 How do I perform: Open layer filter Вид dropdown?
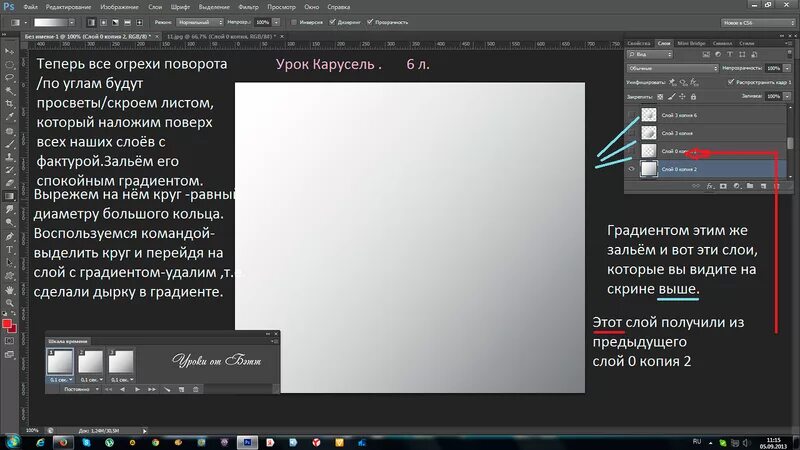pos(650,54)
